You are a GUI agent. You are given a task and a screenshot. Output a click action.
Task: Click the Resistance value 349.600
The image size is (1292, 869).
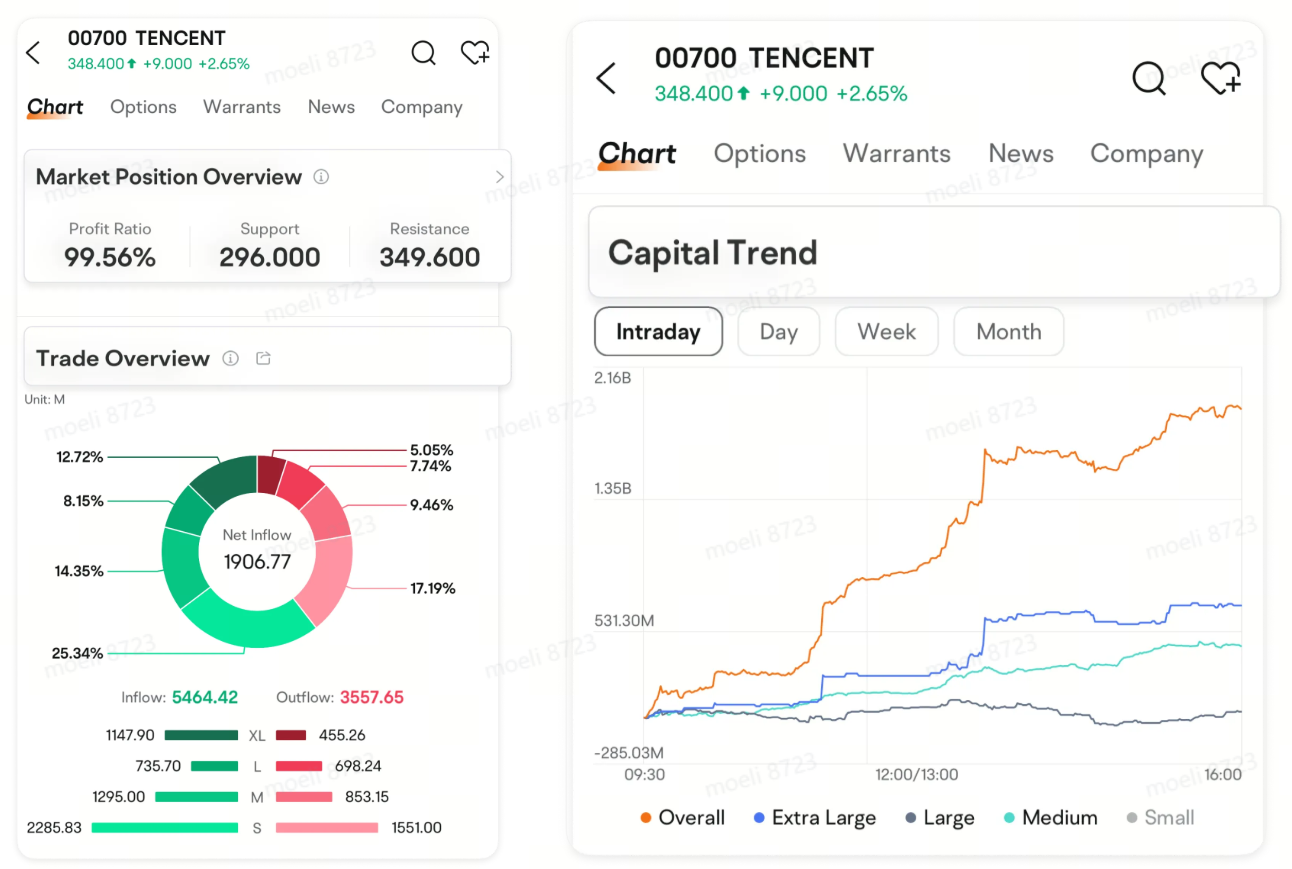coord(430,257)
